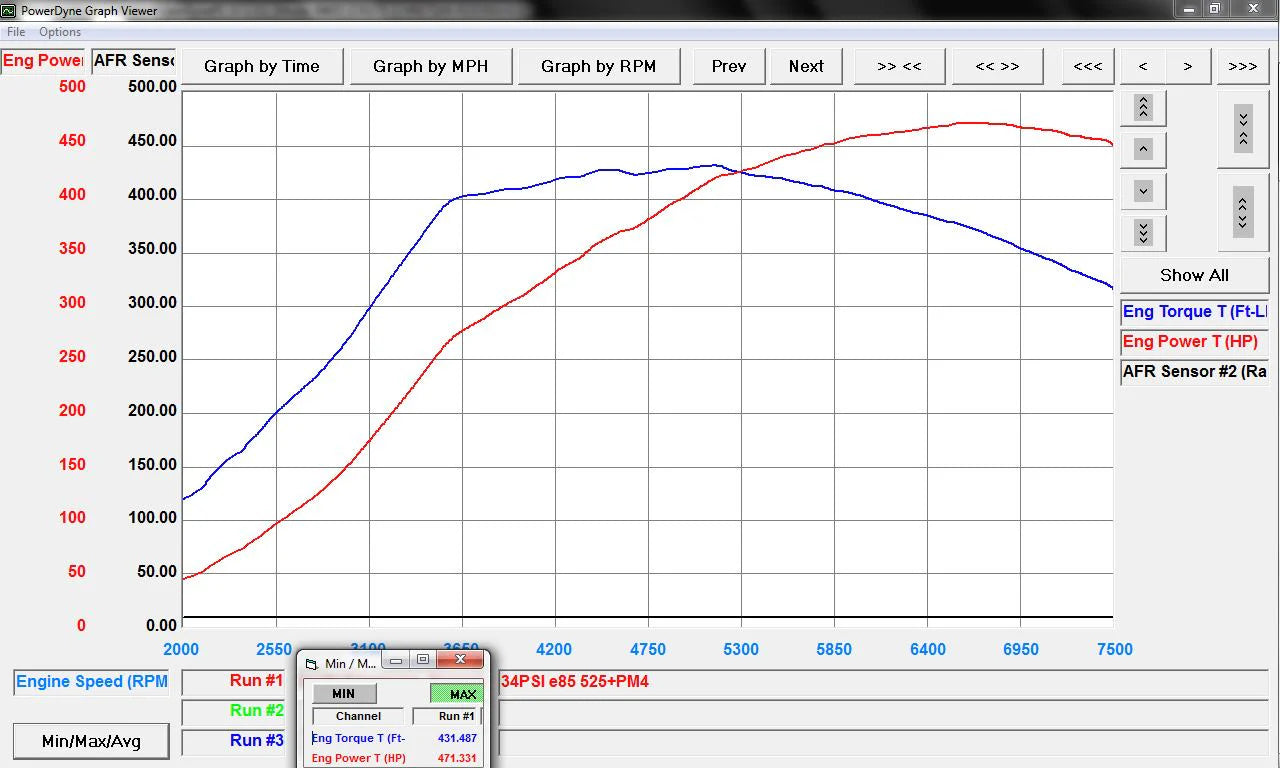Open the Min/Max/Avg statistics panel

(x=90, y=741)
